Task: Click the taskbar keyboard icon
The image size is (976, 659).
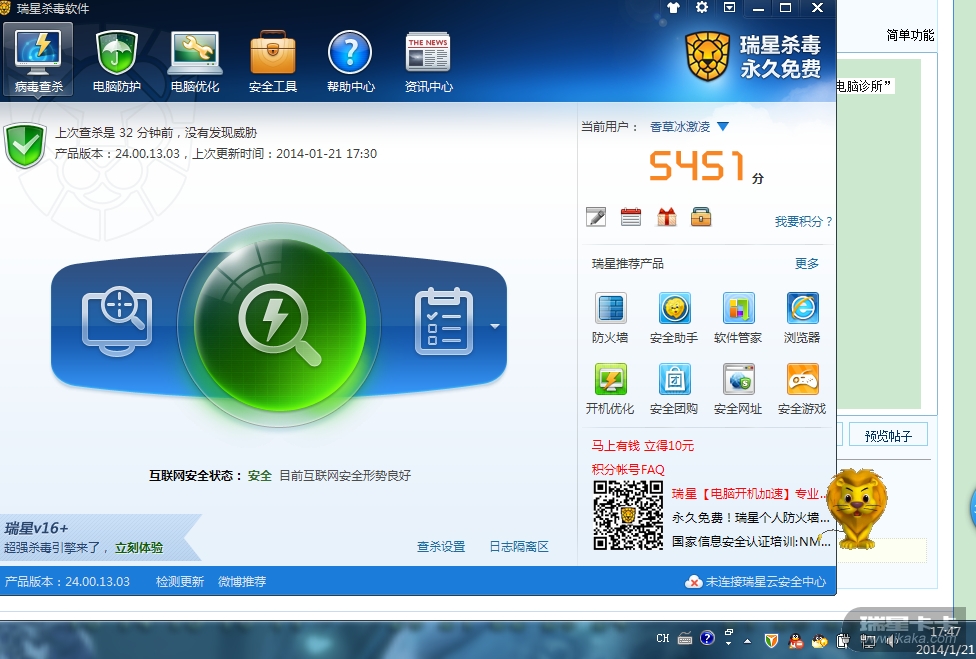Action: pyautogui.click(x=685, y=638)
